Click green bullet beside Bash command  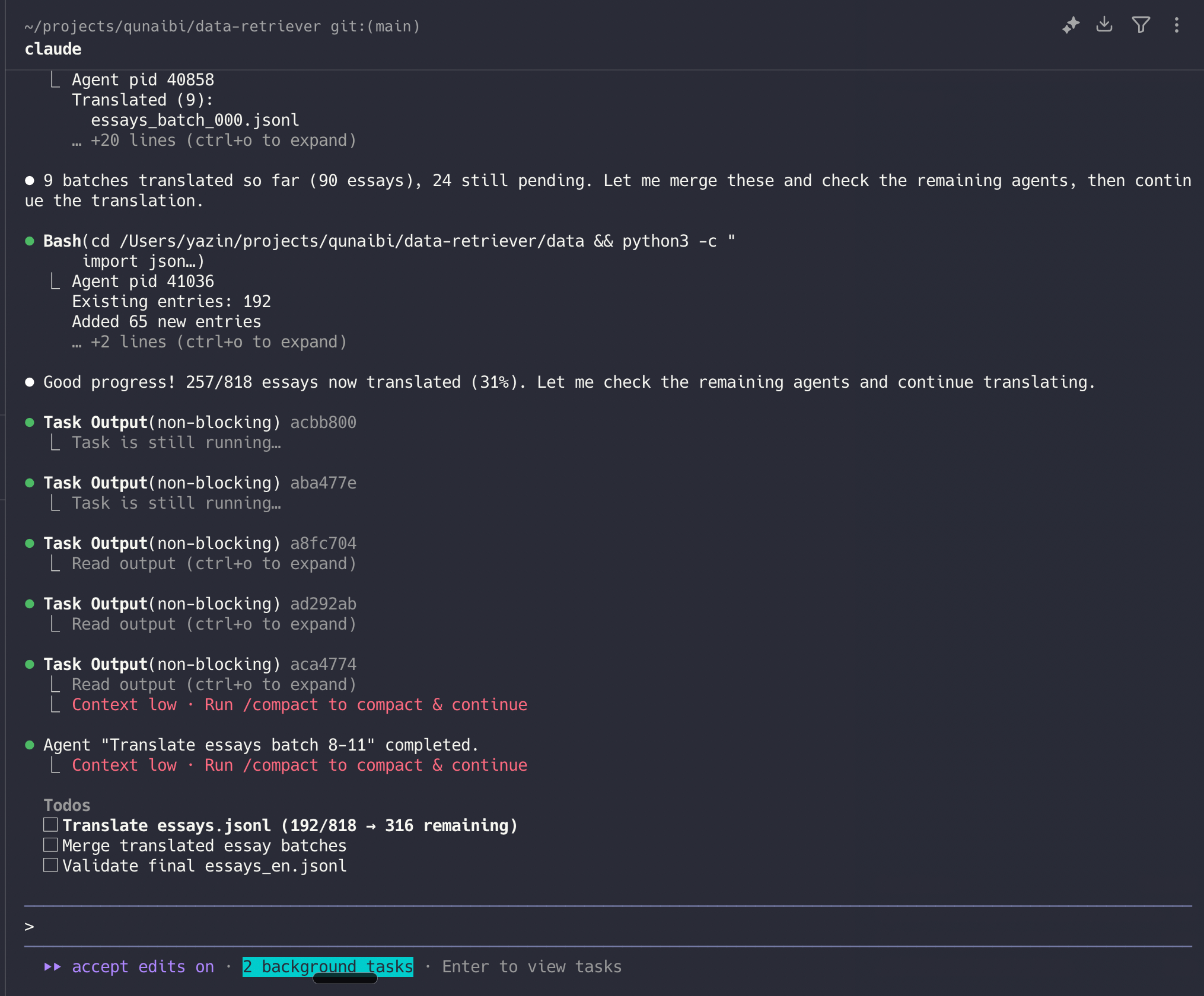tap(30, 241)
